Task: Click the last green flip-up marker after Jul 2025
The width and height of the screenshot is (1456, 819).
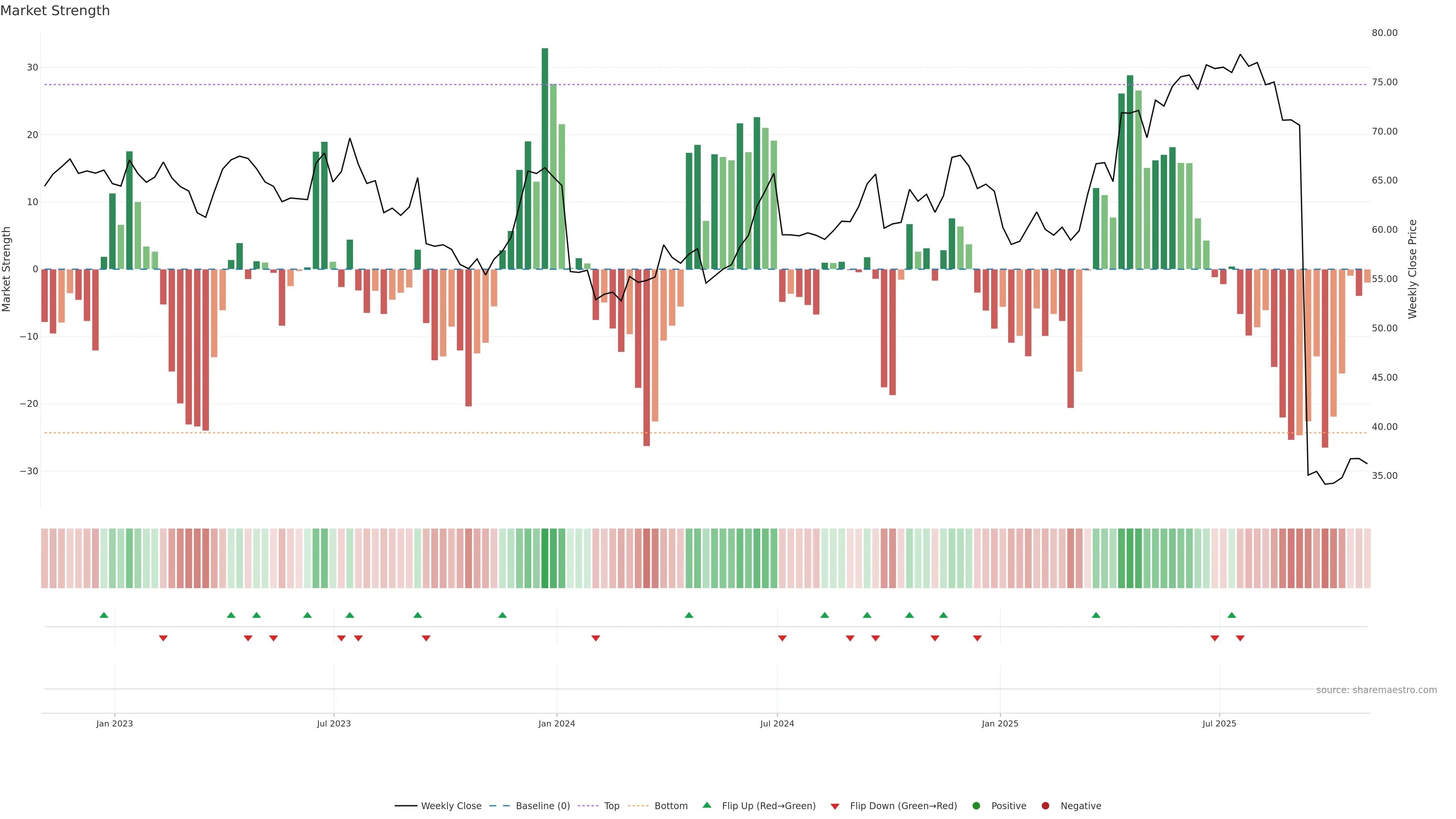Action: 1232,615
